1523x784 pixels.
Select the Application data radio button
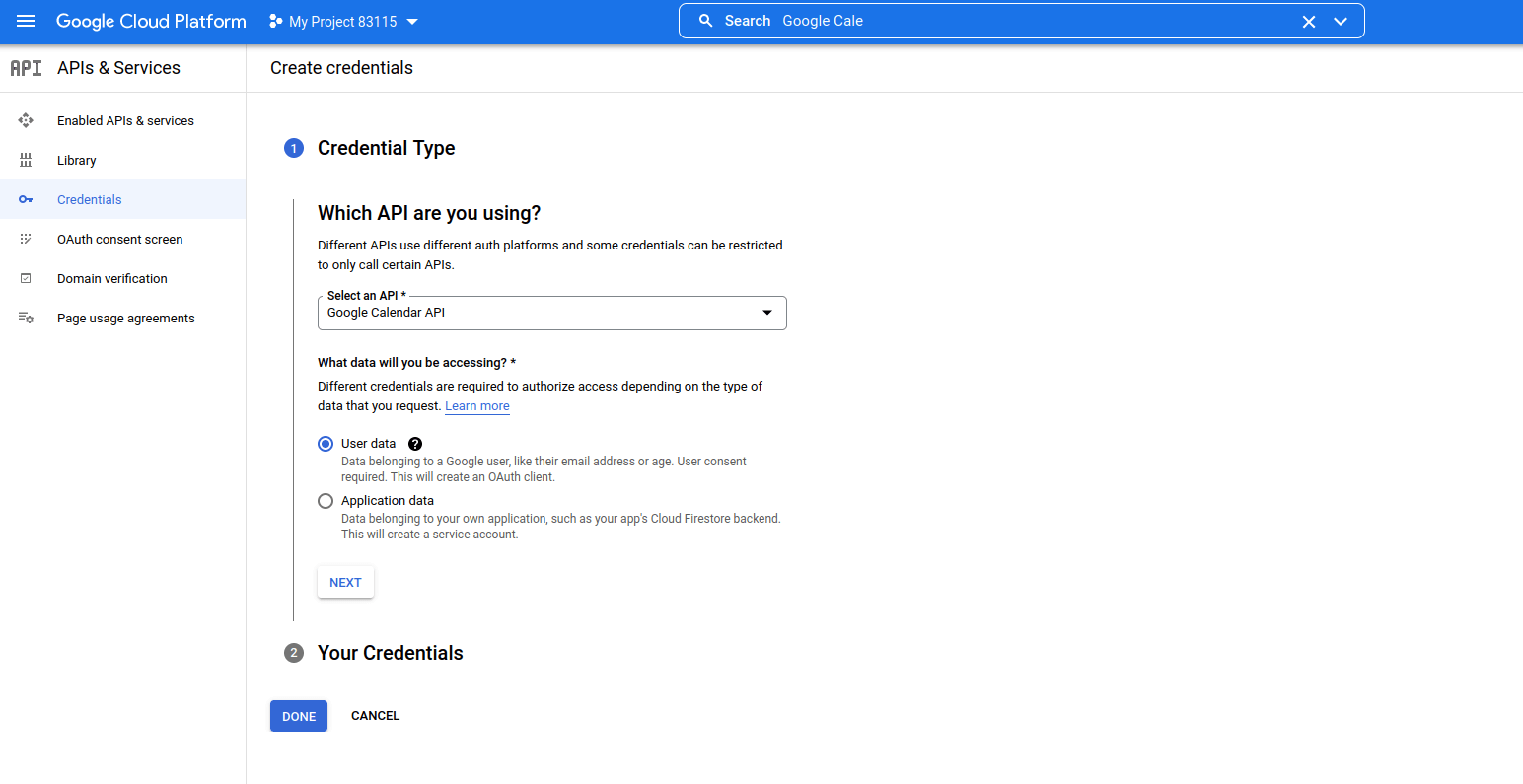pos(326,501)
